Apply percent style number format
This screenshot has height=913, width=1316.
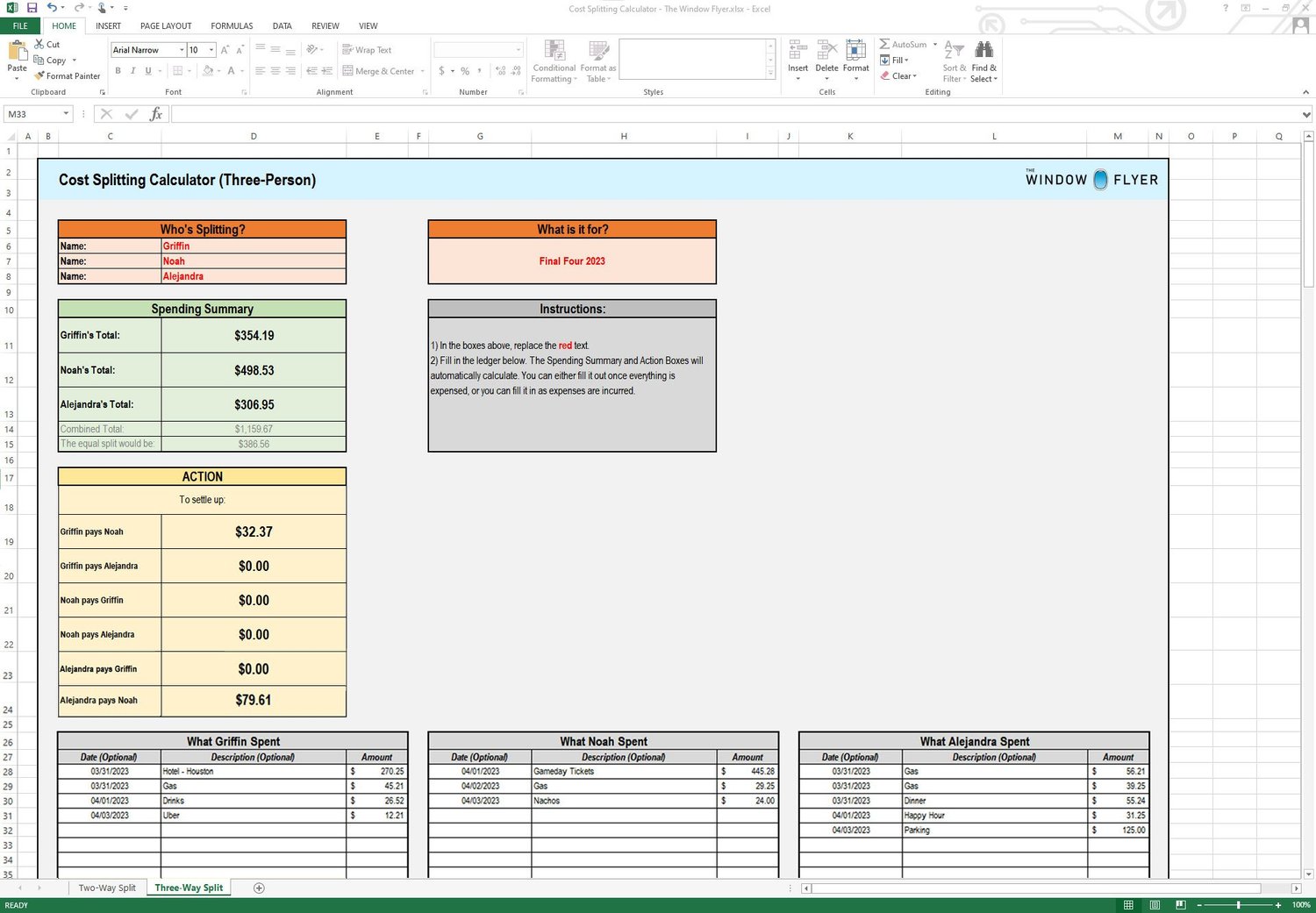465,71
